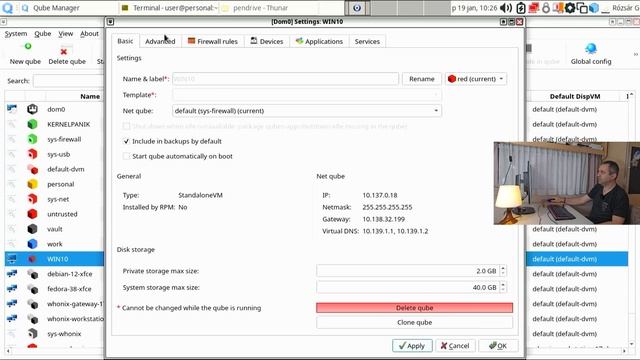640x360 pixels.
Task: Switch to the Firewall rules tab
Action: pyautogui.click(x=213, y=41)
